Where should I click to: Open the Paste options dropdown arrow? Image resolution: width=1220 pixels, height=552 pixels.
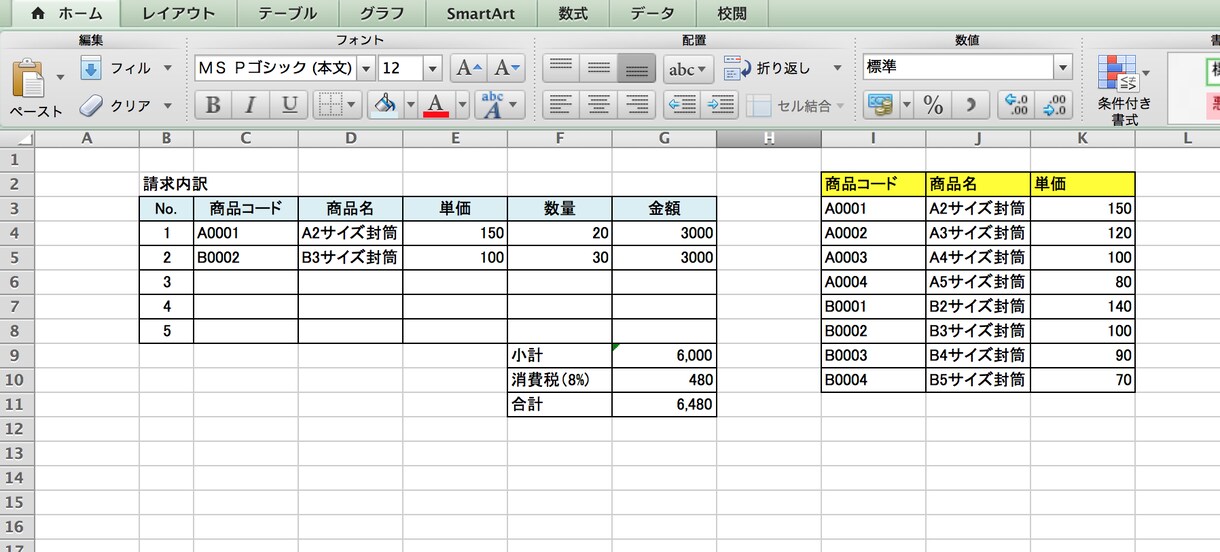point(60,77)
